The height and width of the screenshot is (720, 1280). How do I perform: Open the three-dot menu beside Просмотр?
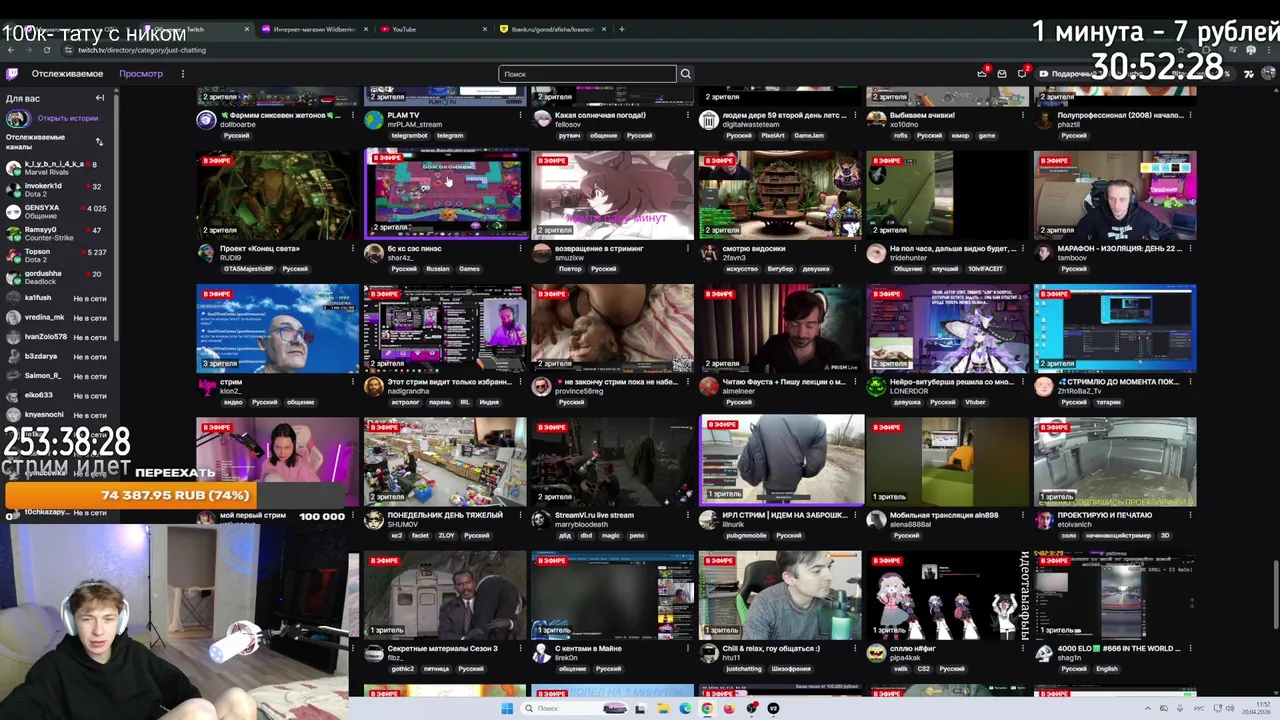pyautogui.click(x=182, y=74)
